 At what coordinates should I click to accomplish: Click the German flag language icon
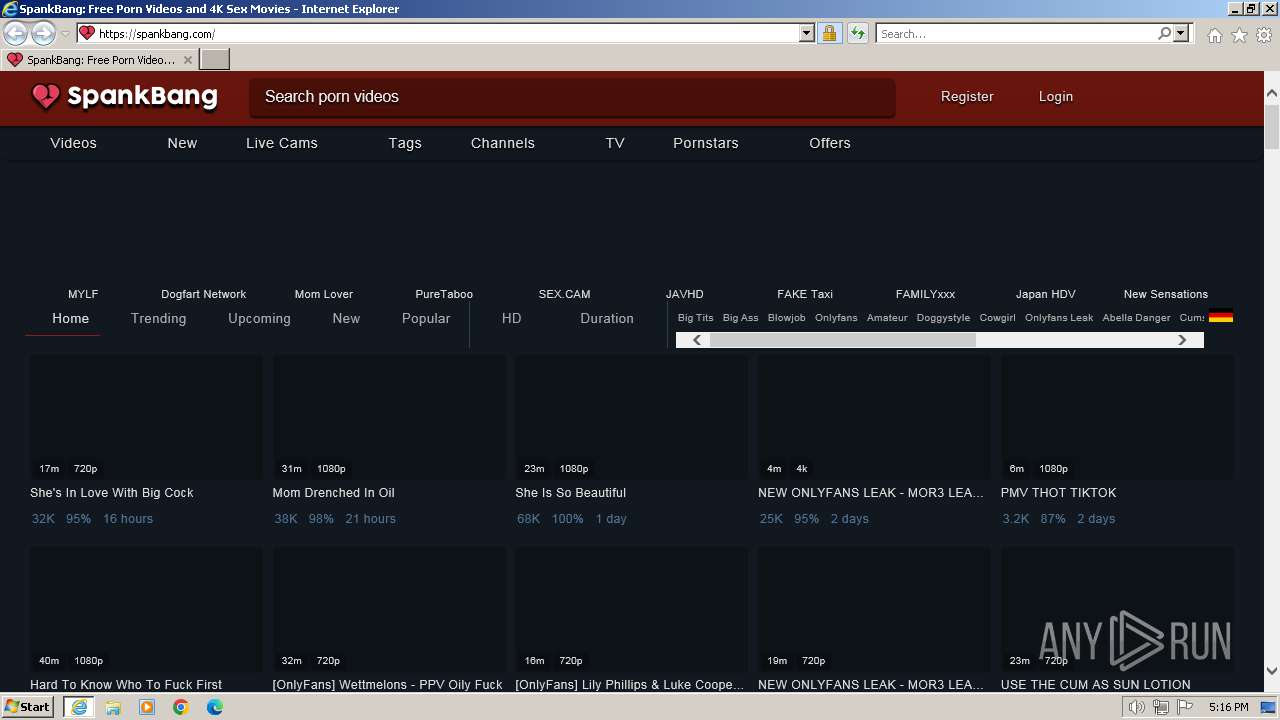(x=1220, y=317)
